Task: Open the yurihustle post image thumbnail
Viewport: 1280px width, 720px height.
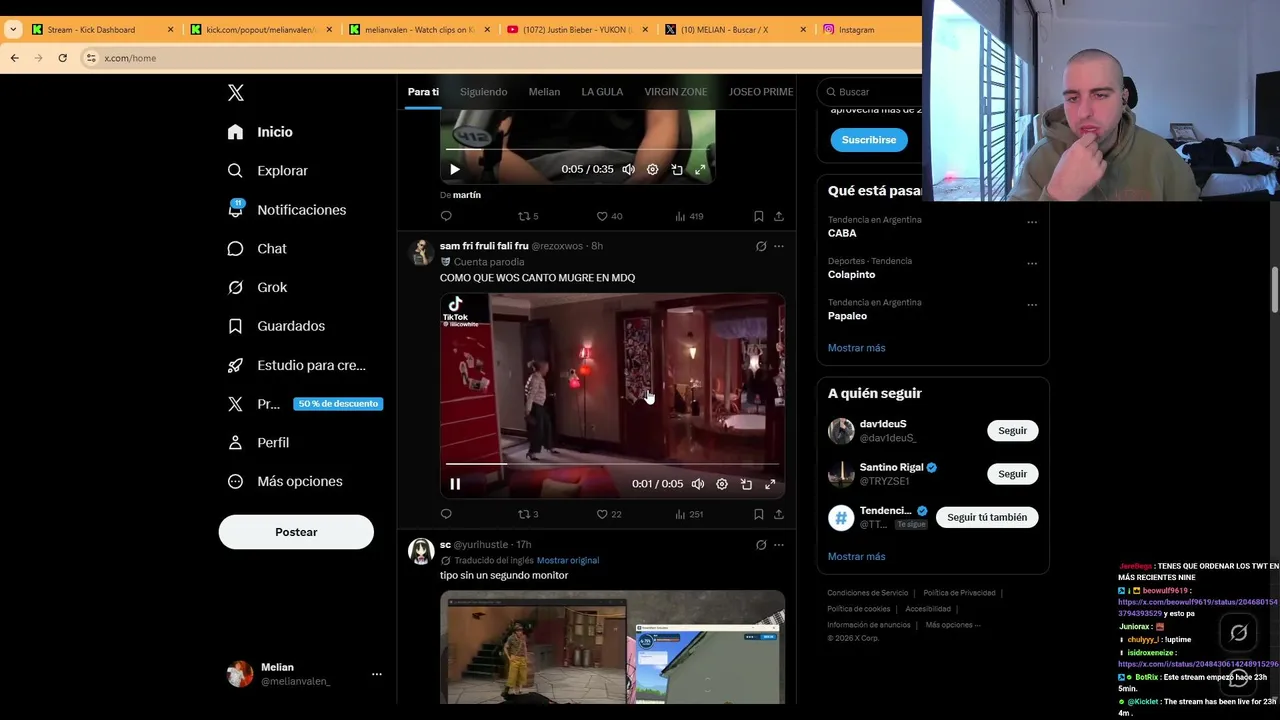Action: (612, 647)
